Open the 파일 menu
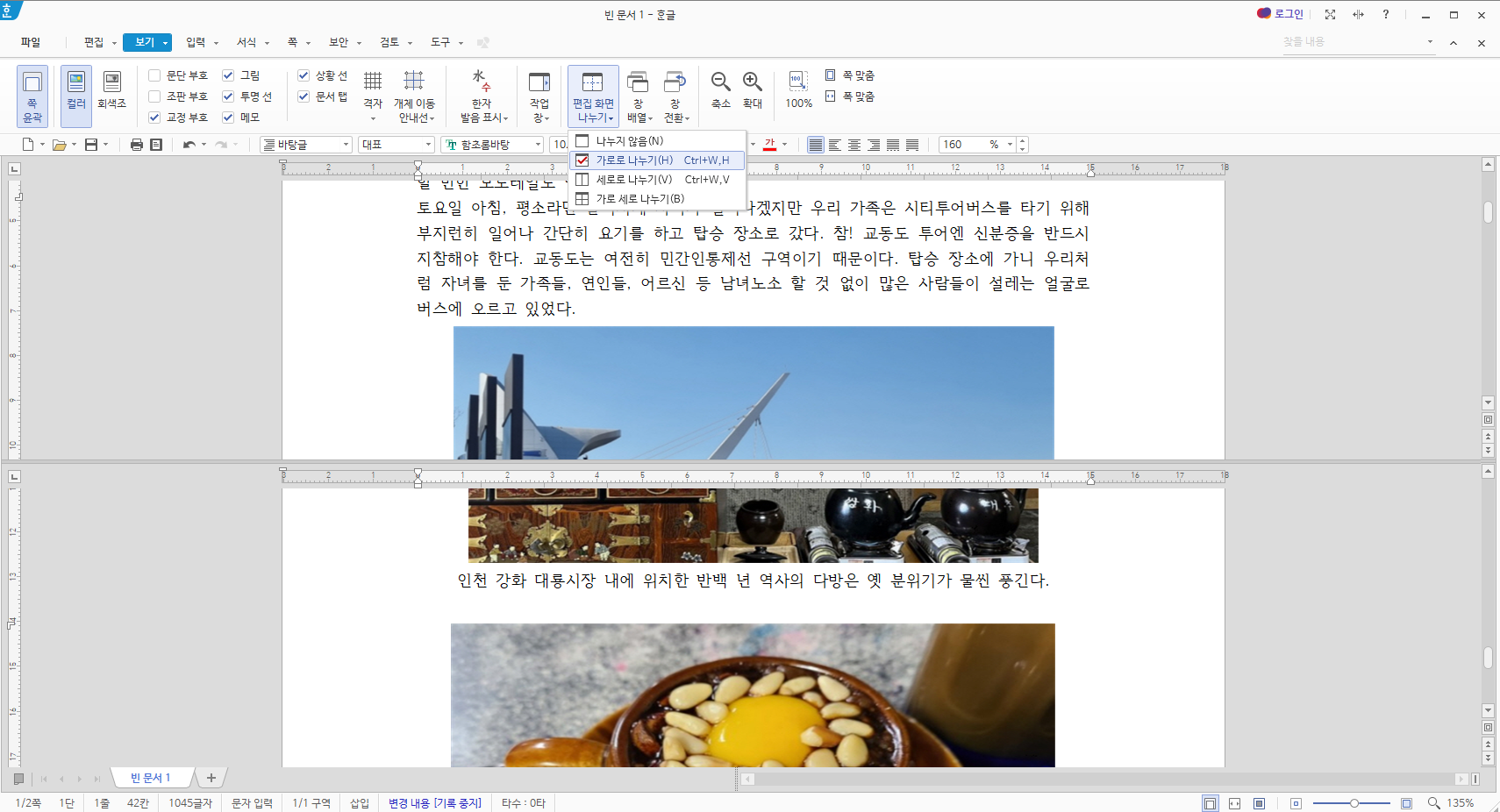This screenshot has height=812, width=1500. pyautogui.click(x=31, y=42)
